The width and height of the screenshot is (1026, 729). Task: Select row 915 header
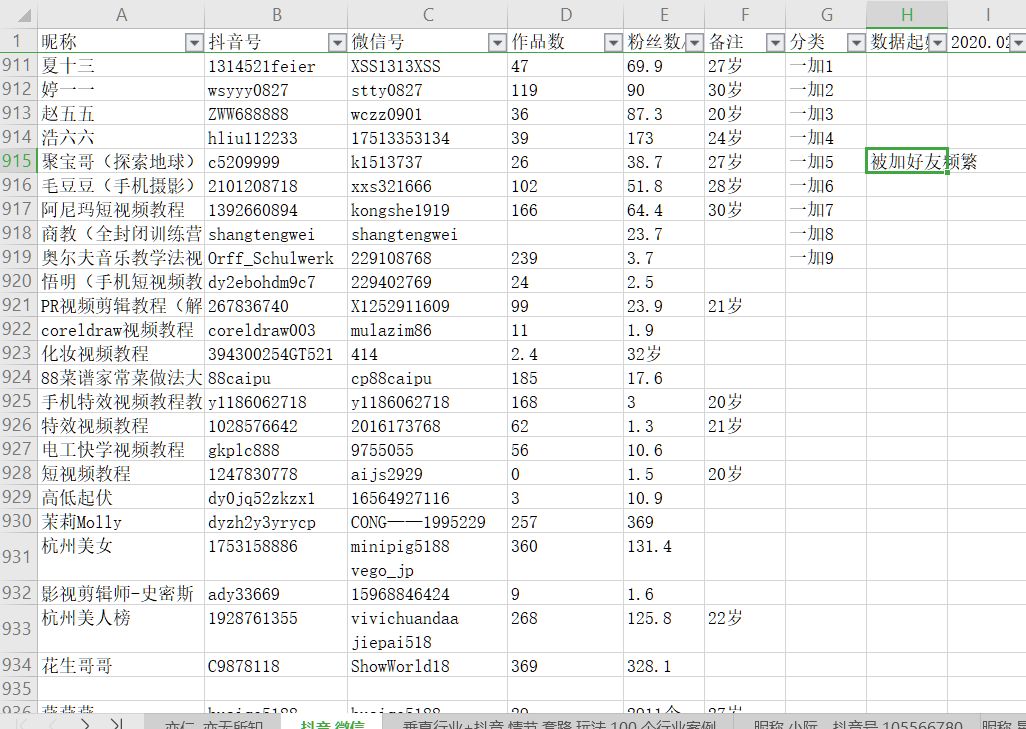[18, 161]
